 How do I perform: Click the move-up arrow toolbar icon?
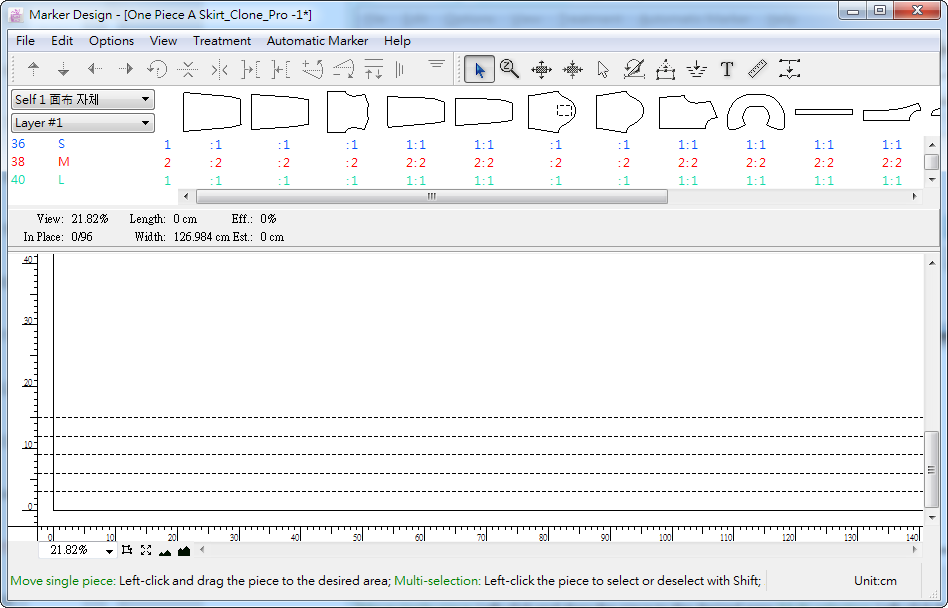pos(33,69)
